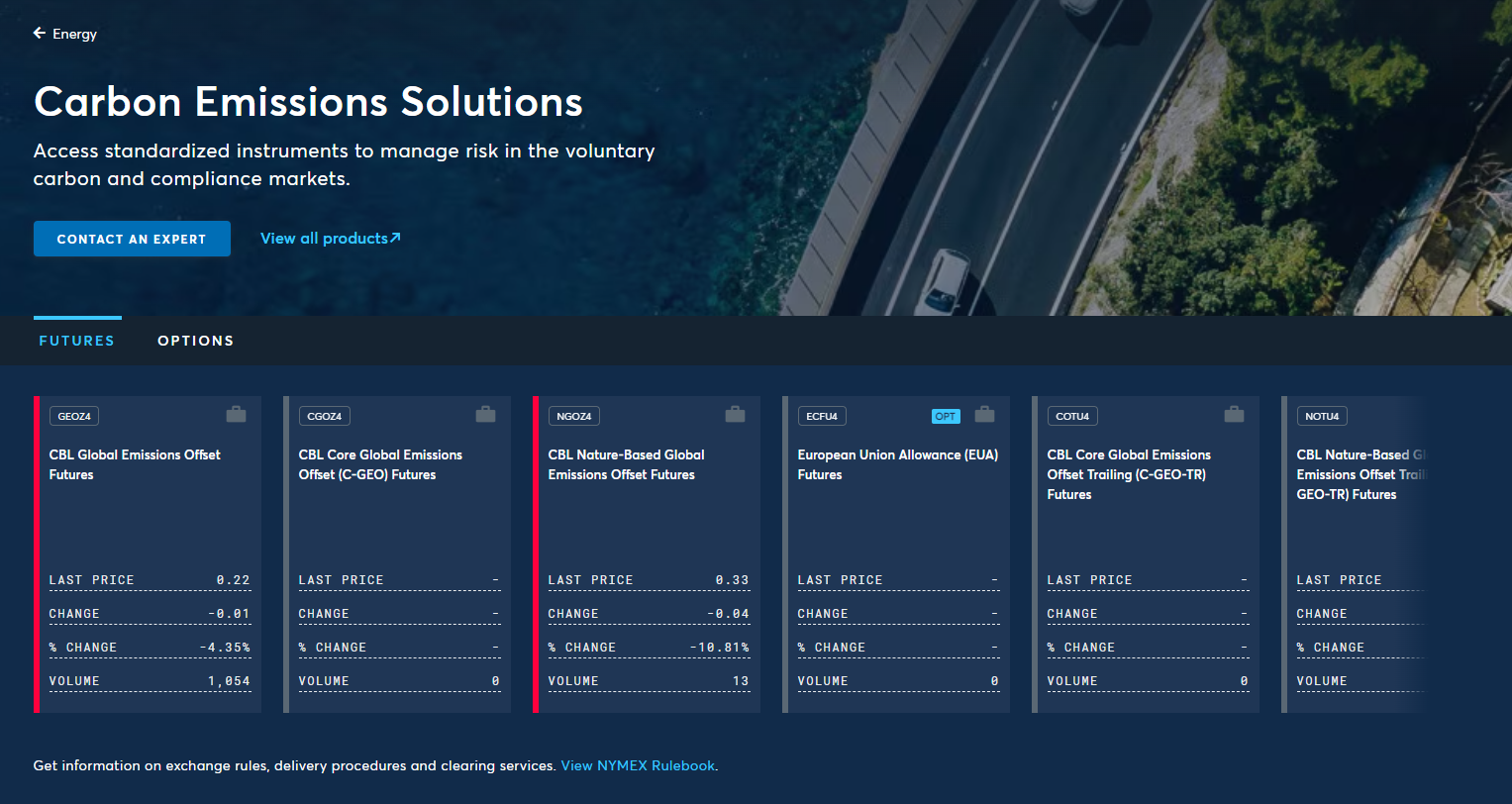Click the briefcase icon on NGOZ4 card
This screenshot has width=1512, height=804.
[x=735, y=414]
